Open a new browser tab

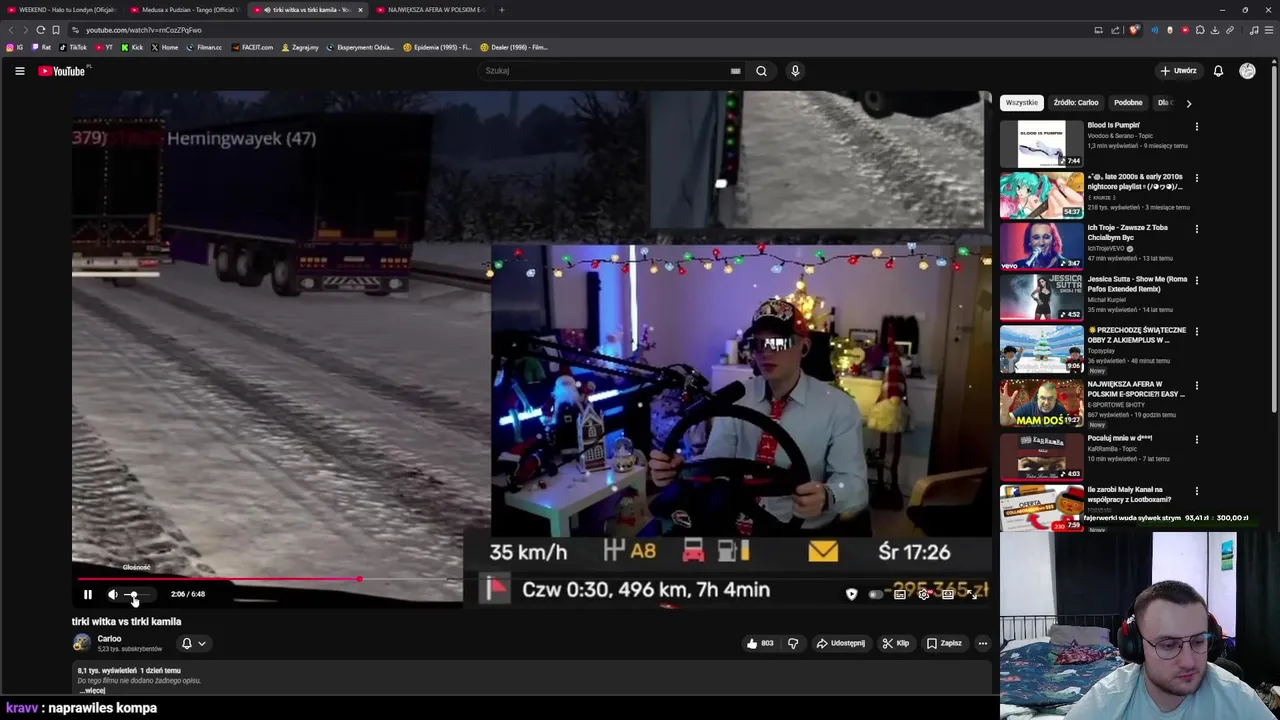[x=502, y=10]
